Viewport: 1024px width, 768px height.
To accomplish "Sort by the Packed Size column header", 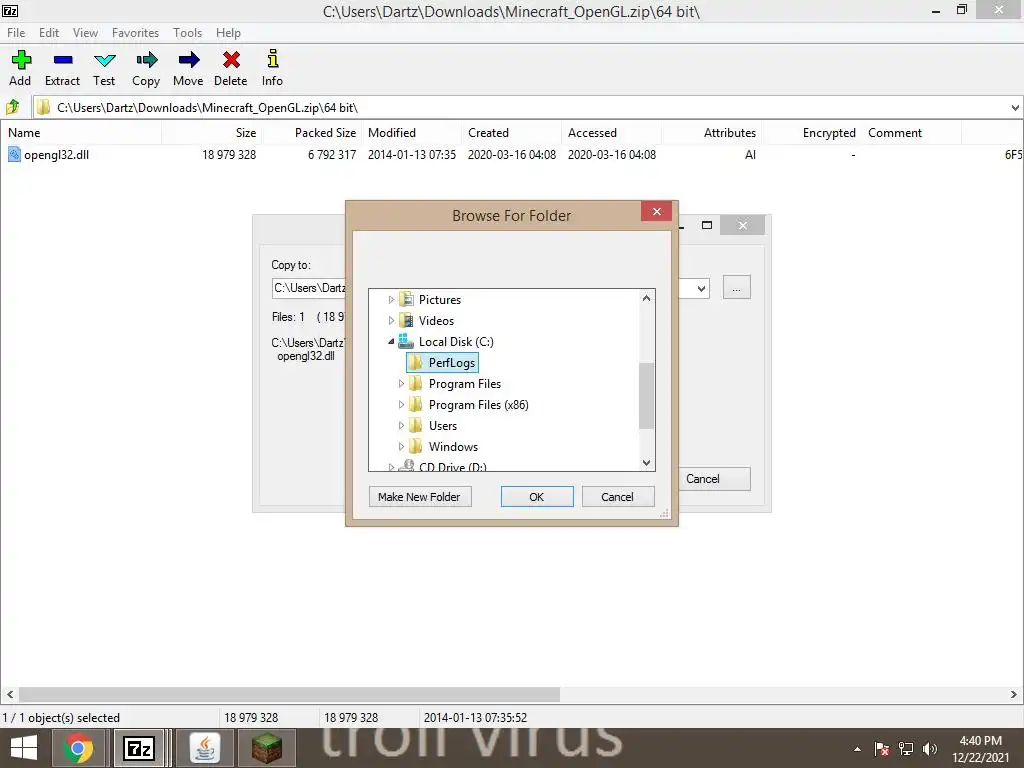I will tap(312, 133).
